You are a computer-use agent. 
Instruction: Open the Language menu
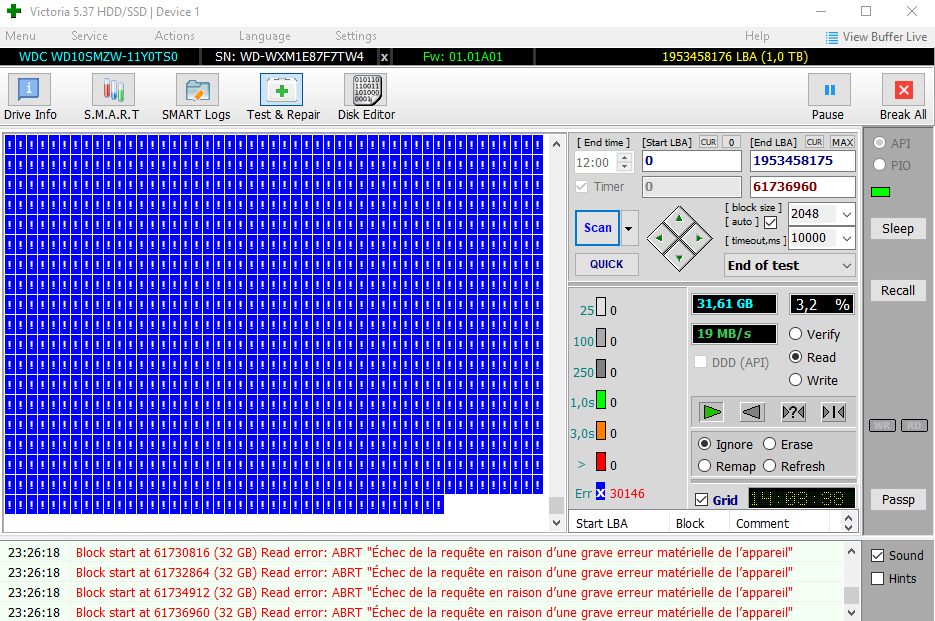(x=265, y=36)
